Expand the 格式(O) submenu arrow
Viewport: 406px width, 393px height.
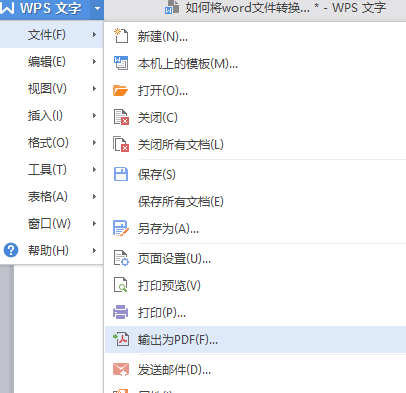pyautogui.click(x=94, y=142)
